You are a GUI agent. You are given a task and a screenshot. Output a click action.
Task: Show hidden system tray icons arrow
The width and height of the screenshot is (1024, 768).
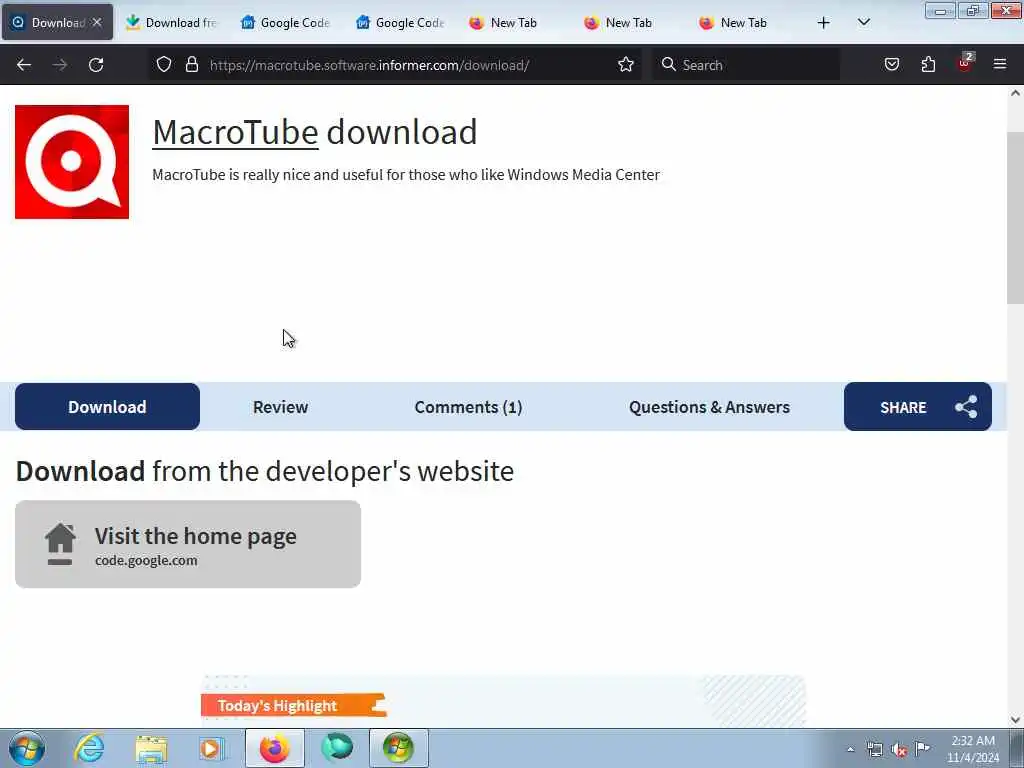click(x=850, y=749)
